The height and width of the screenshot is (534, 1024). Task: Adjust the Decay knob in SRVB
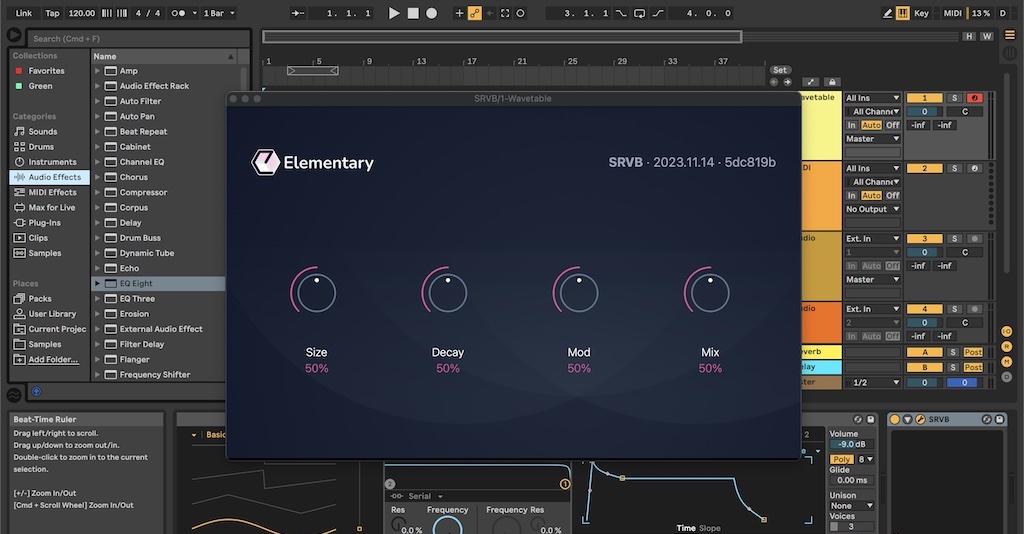point(447,291)
